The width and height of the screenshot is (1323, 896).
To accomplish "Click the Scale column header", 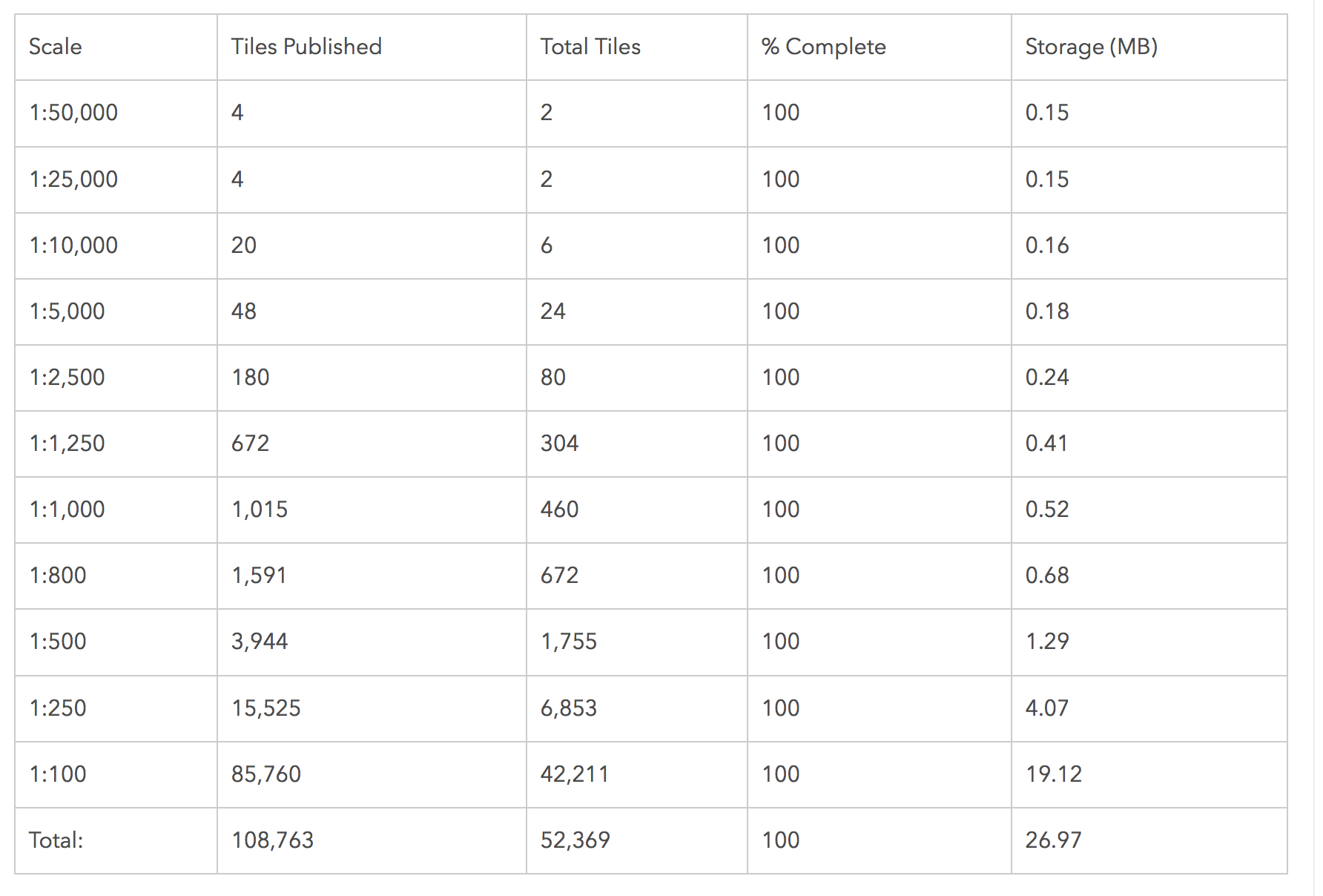I will point(56,47).
